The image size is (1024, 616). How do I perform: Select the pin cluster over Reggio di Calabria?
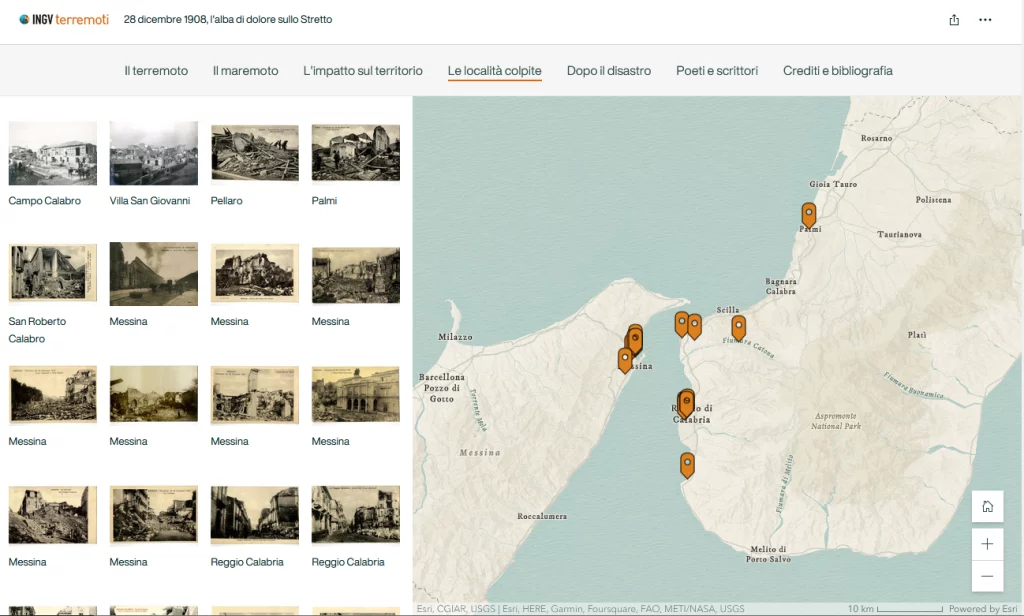pos(686,404)
